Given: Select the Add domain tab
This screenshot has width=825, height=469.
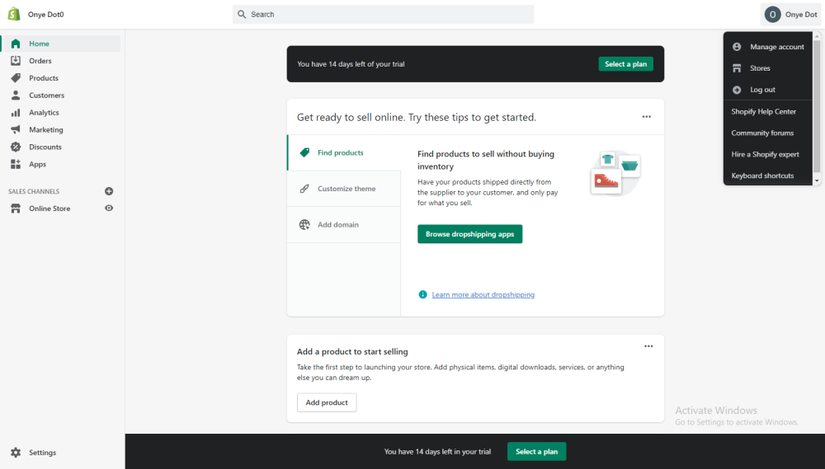Looking at the screenshot, I should 344,225.
